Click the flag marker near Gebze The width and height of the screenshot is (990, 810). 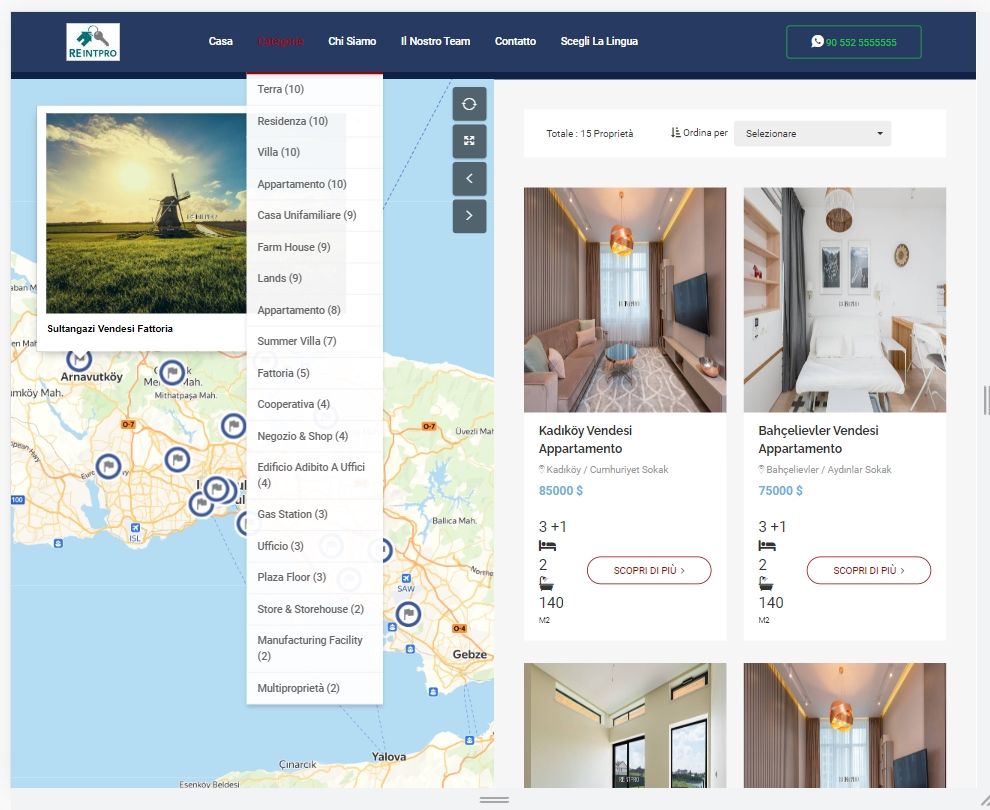pyautogui.click(x=409, y=614)
